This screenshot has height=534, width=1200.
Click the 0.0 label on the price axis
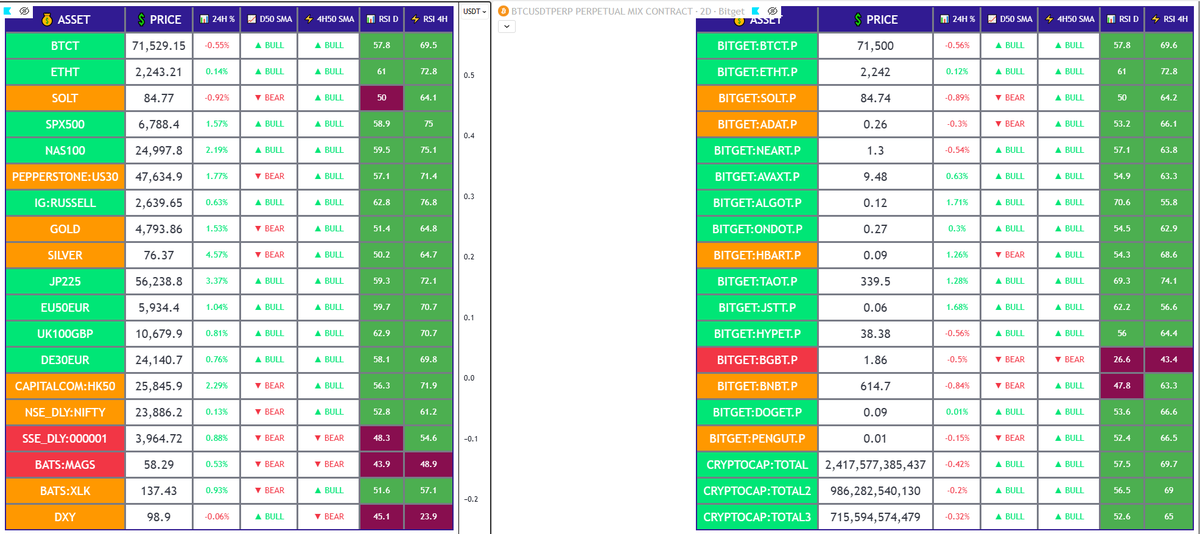click(469, 378)
